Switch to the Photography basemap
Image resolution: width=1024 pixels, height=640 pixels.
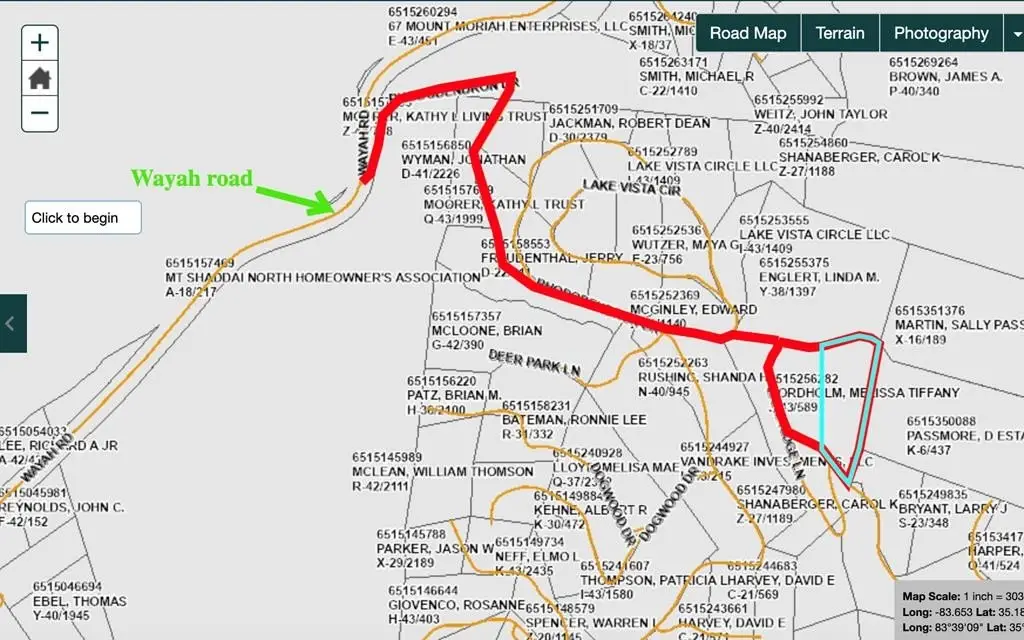click(941, 33)
